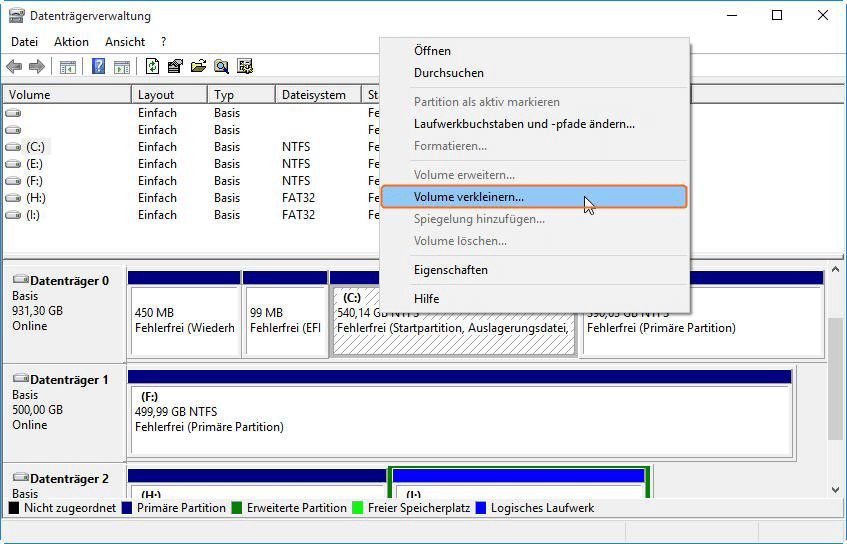Sort by the Layout column header
This screenshot has height=544, width=847.
click(x=169, y=95)
